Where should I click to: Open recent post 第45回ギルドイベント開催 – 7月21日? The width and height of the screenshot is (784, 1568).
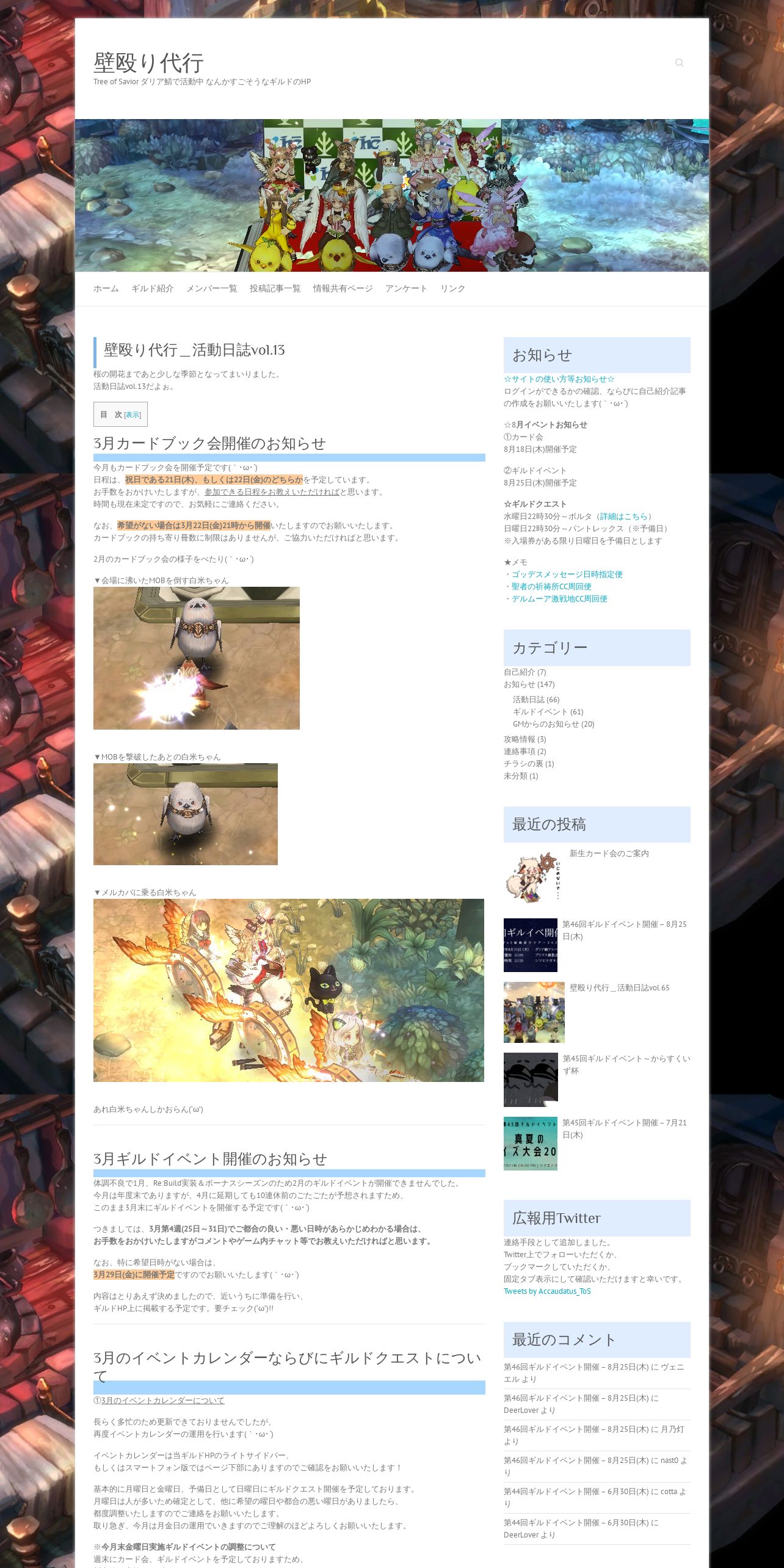pyautogui.click(x=625, y=1129)
